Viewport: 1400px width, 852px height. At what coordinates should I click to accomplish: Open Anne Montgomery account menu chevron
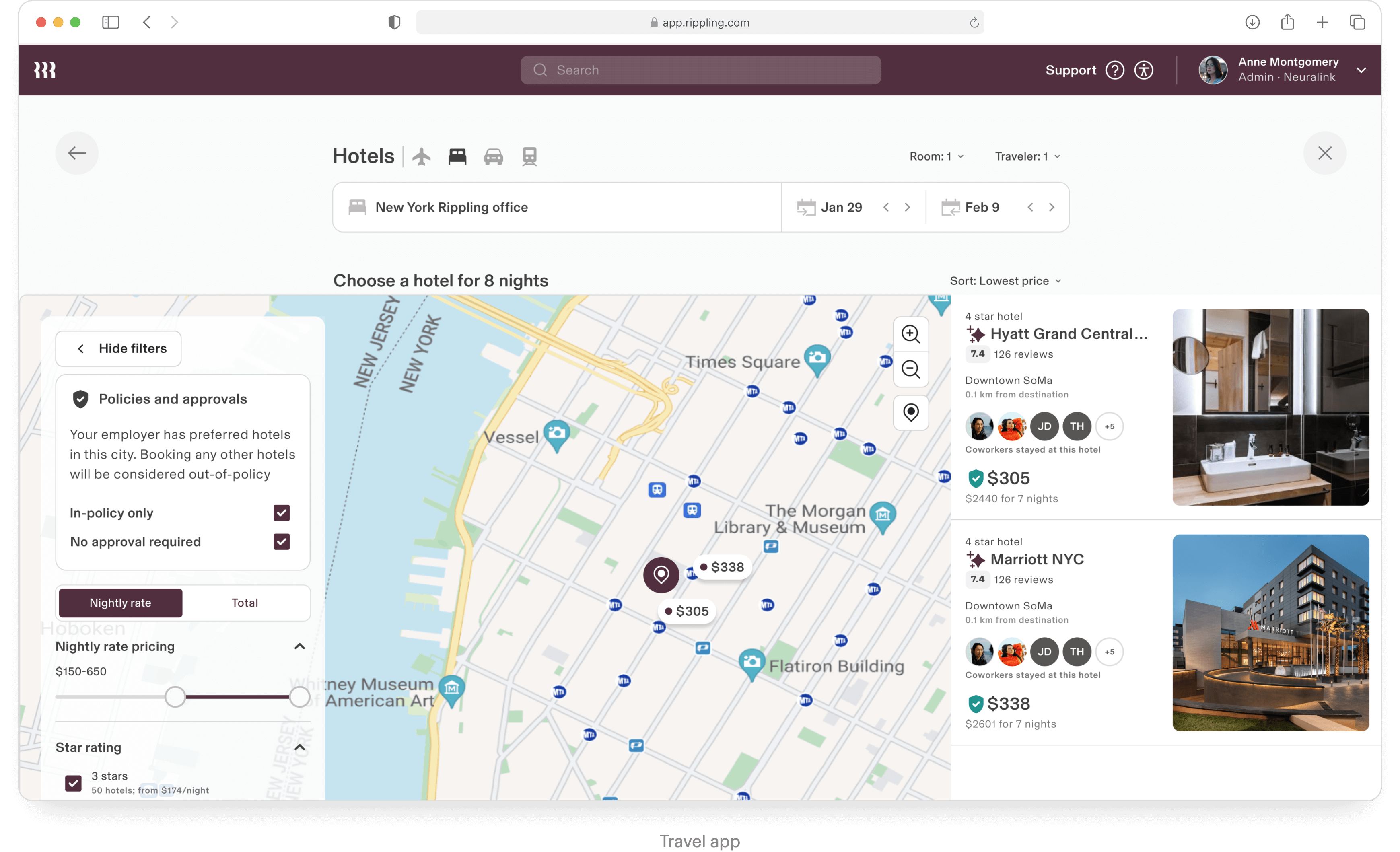(x=1361, y=70)
